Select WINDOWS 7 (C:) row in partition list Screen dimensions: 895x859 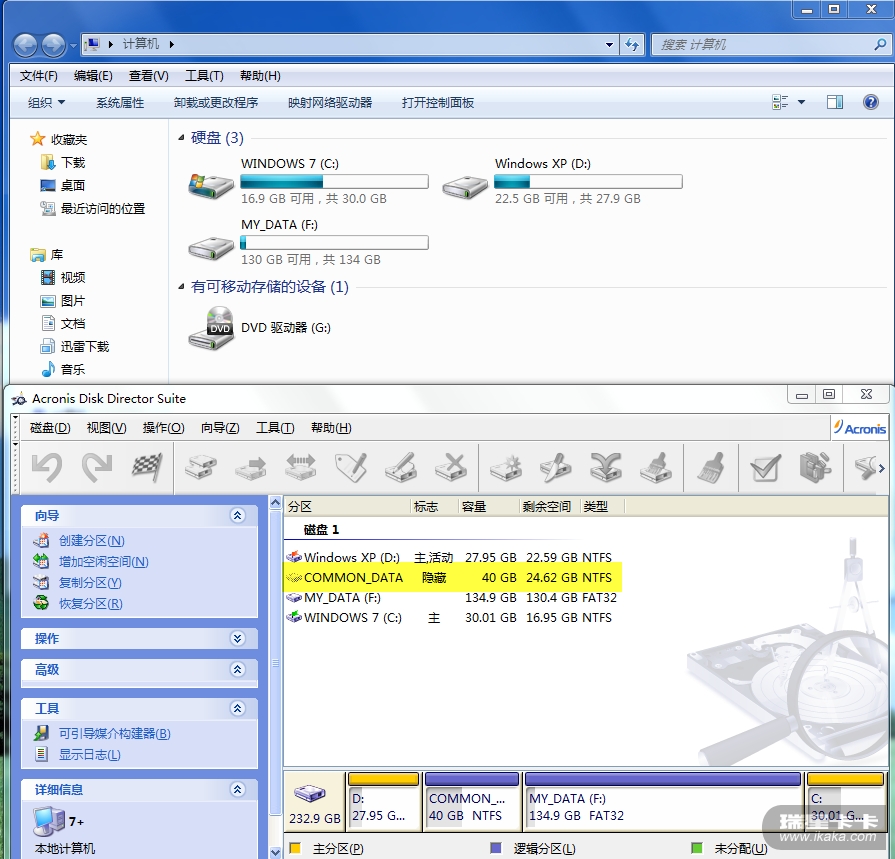(450, 618)
